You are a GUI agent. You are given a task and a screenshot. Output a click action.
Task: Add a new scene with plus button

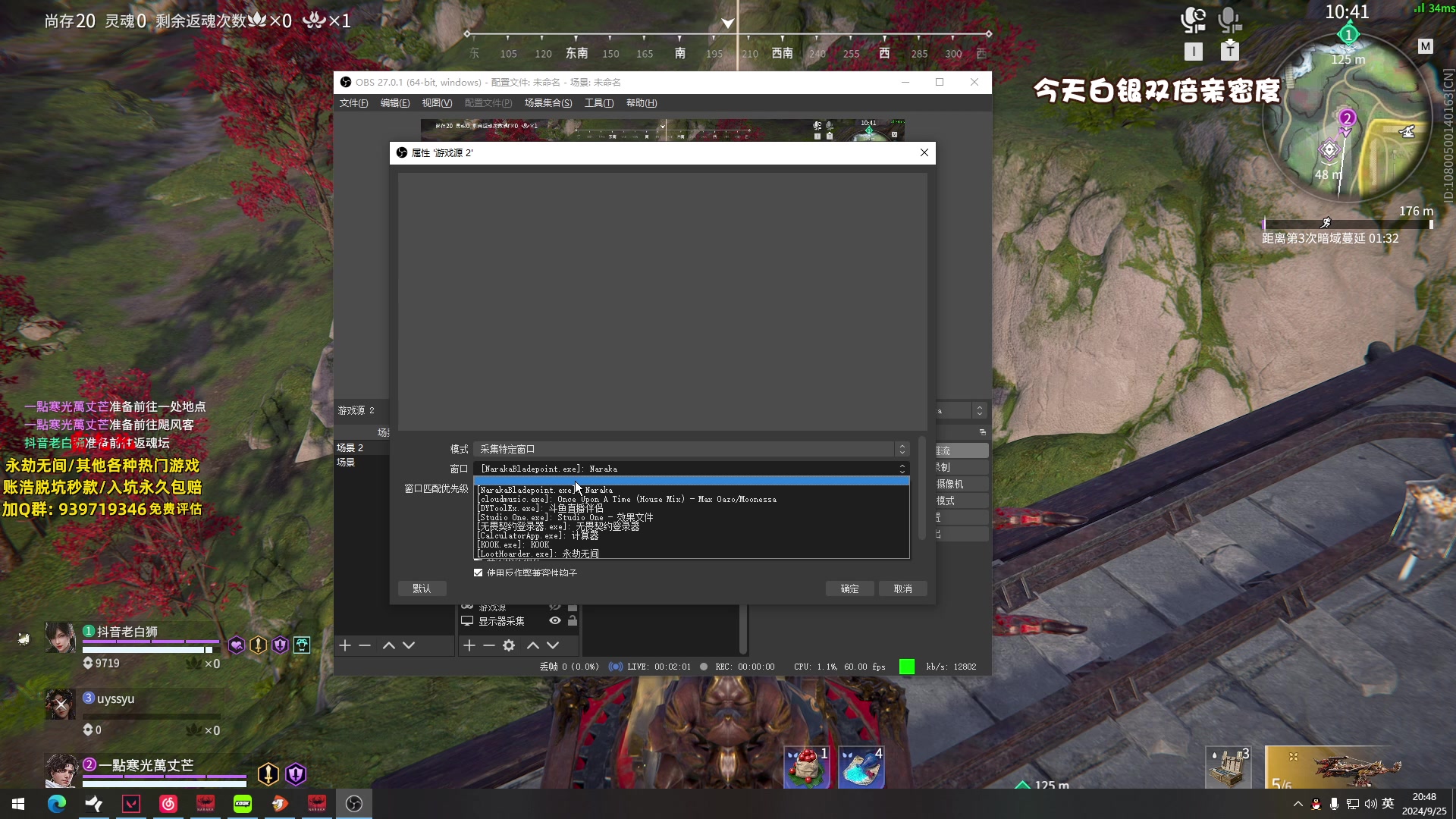pyautogui.click(x=345, y=645)
